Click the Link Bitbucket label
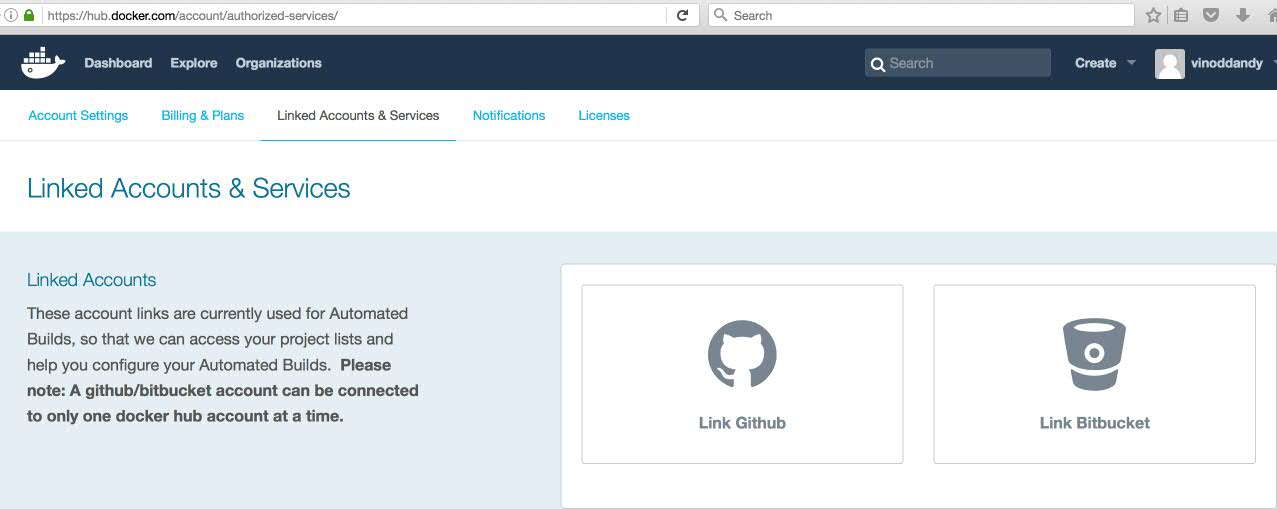 (1095, 423)
